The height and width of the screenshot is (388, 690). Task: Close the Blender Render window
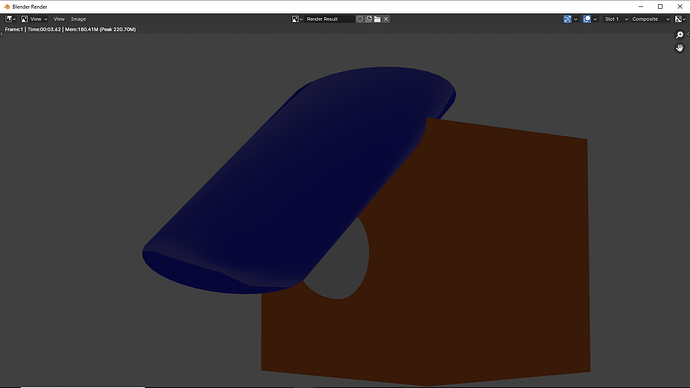point(679,7)
